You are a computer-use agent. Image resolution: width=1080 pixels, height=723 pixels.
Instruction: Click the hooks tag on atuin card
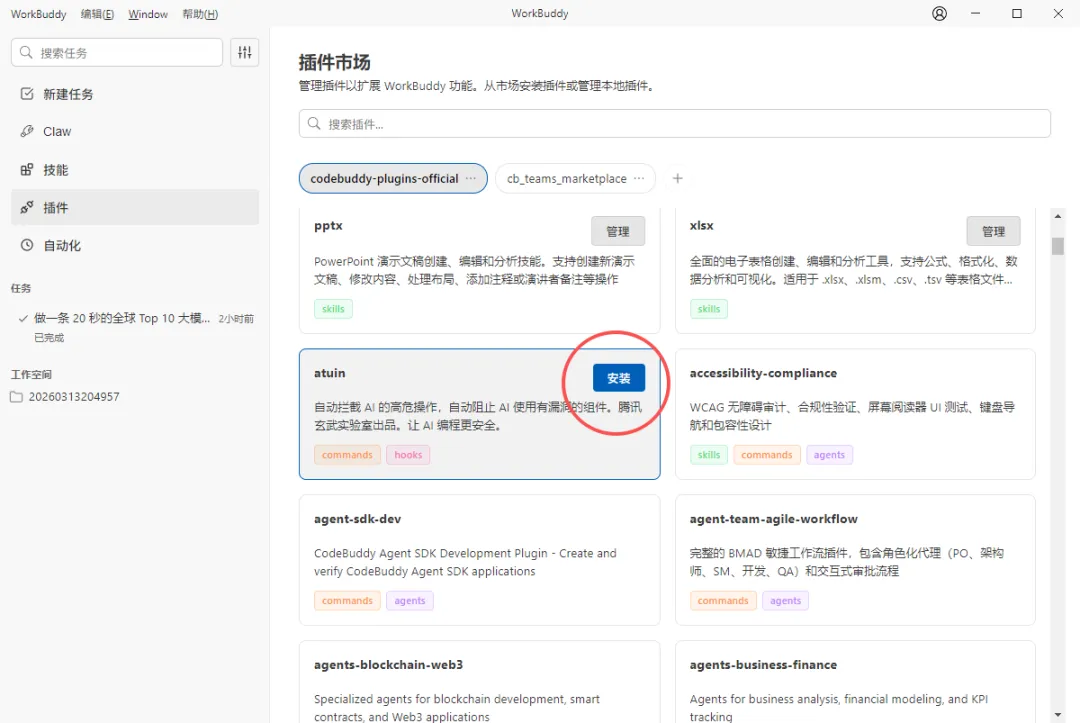[x=408, y=454]
